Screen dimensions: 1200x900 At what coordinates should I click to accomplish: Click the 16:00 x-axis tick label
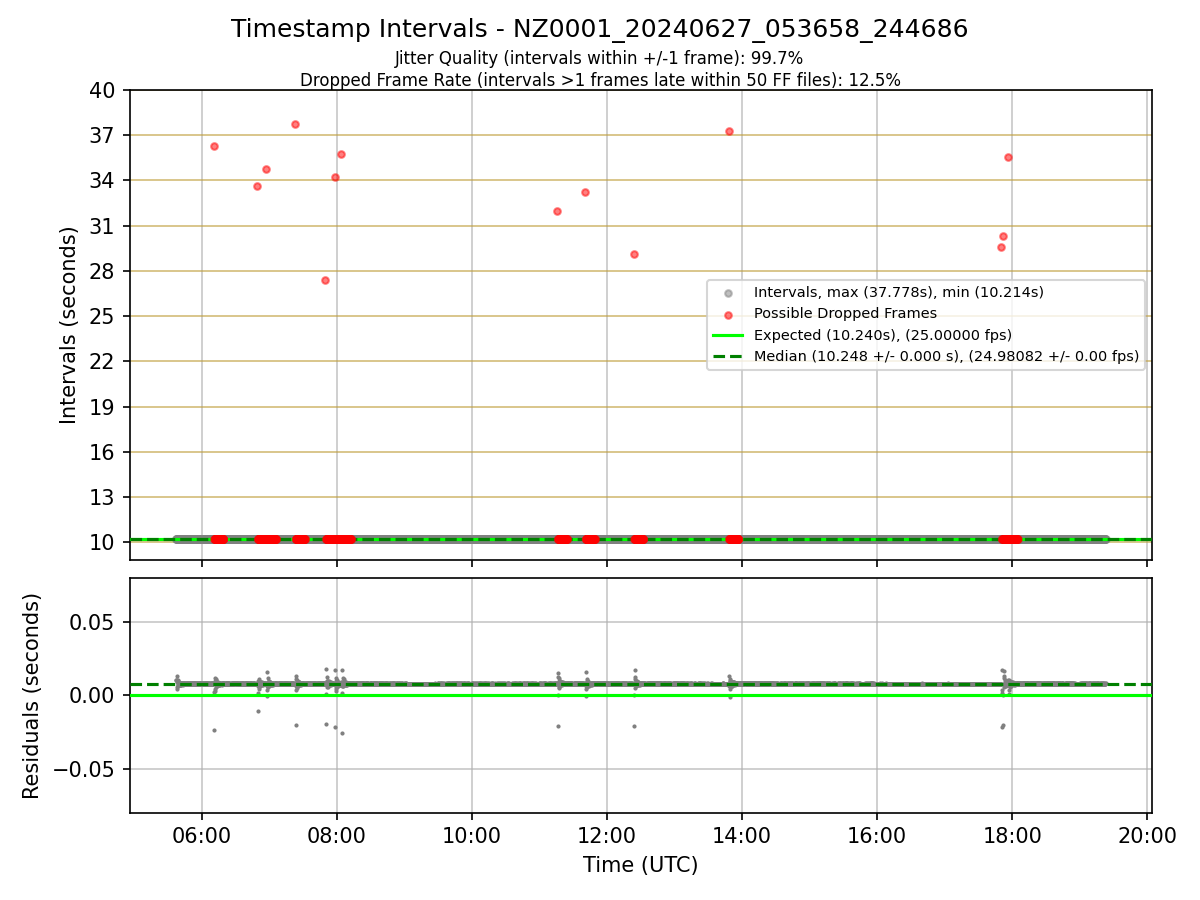click(877, 835)
